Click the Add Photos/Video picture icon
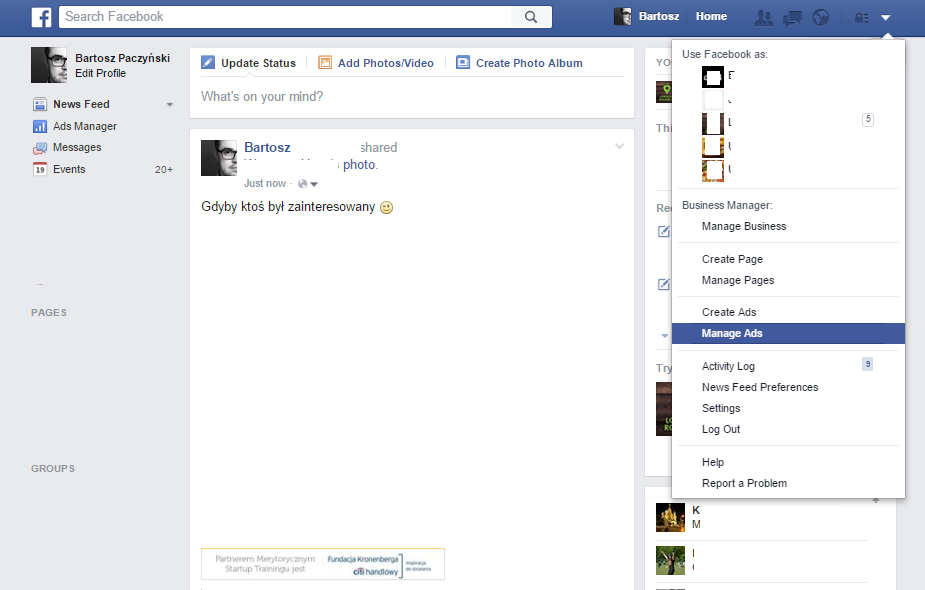 point(325,63)
